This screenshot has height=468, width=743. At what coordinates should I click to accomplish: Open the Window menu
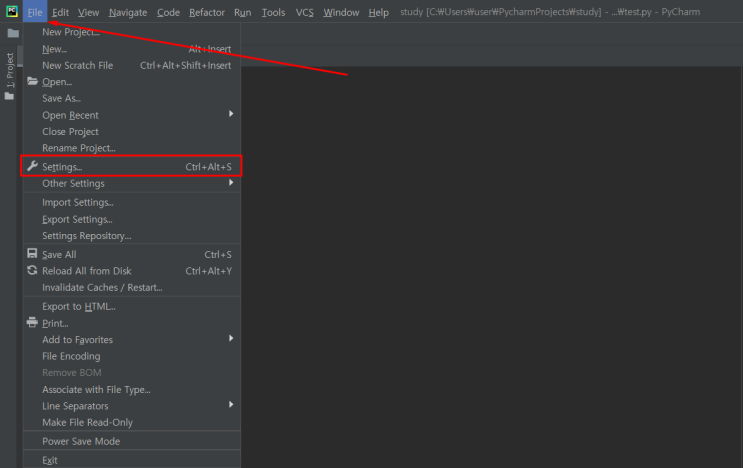(x=341, y=12)
